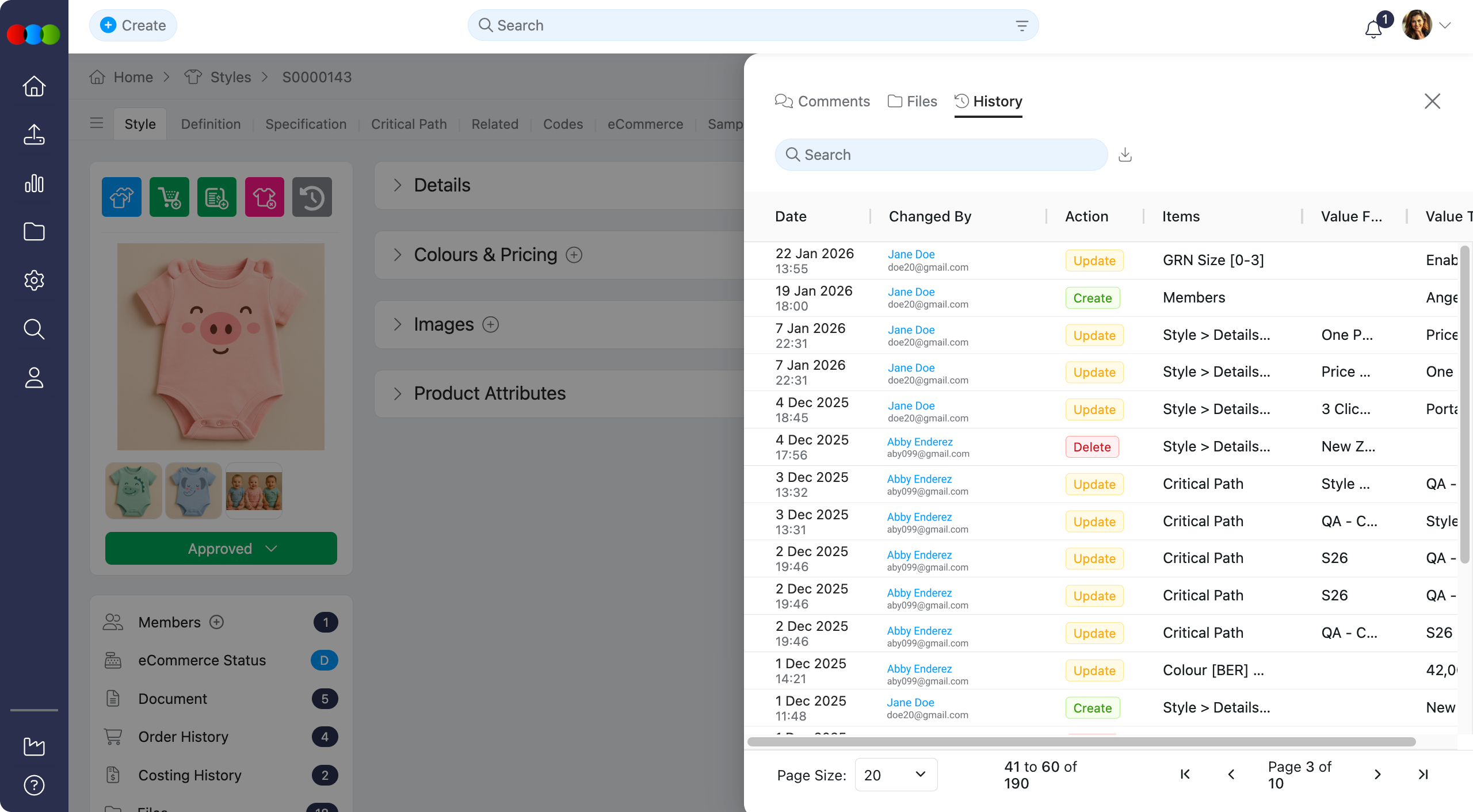Screen dimensions: 1473x812
Task: Open the Page Size dropdown
Action: point(895,775)
